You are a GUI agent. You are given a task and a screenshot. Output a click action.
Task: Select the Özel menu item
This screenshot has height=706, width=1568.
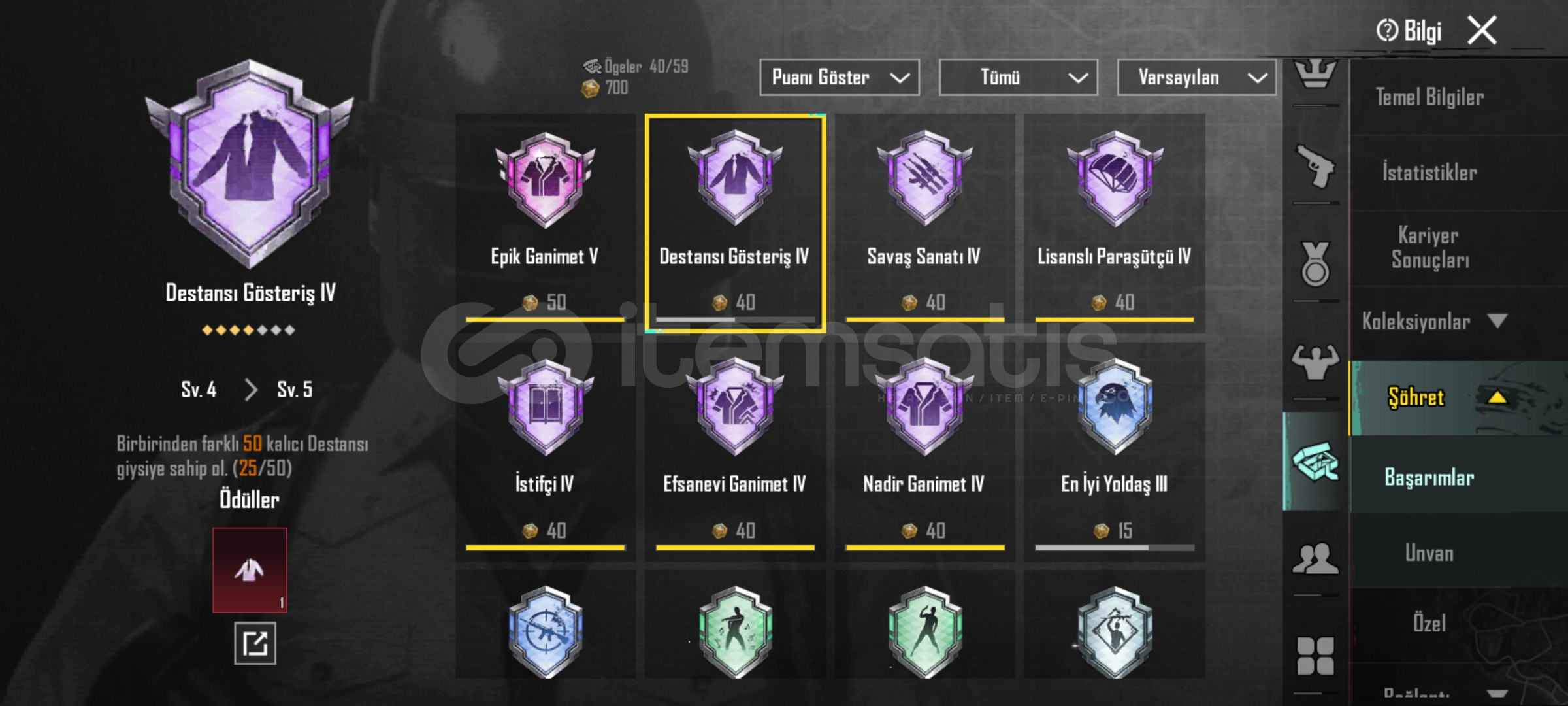pyautogui.click(x=1429, y=623)
